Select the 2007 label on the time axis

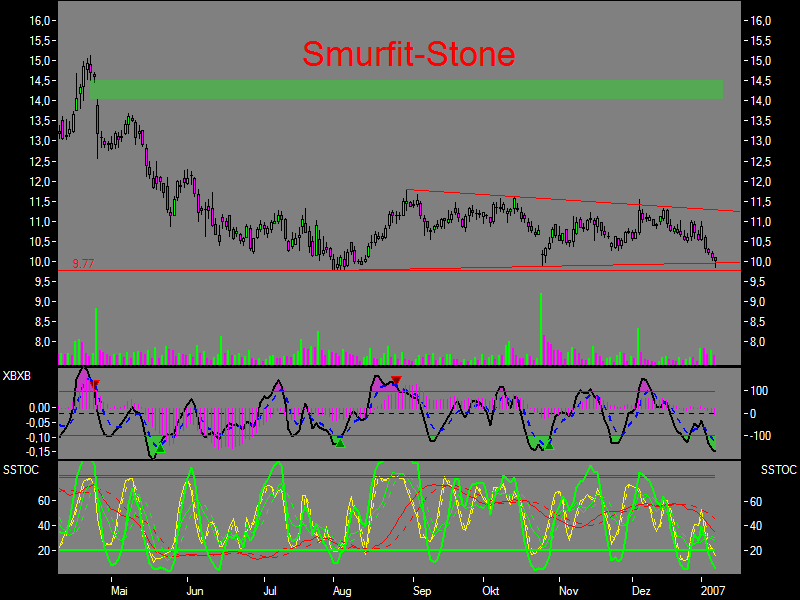coord(713,591)
